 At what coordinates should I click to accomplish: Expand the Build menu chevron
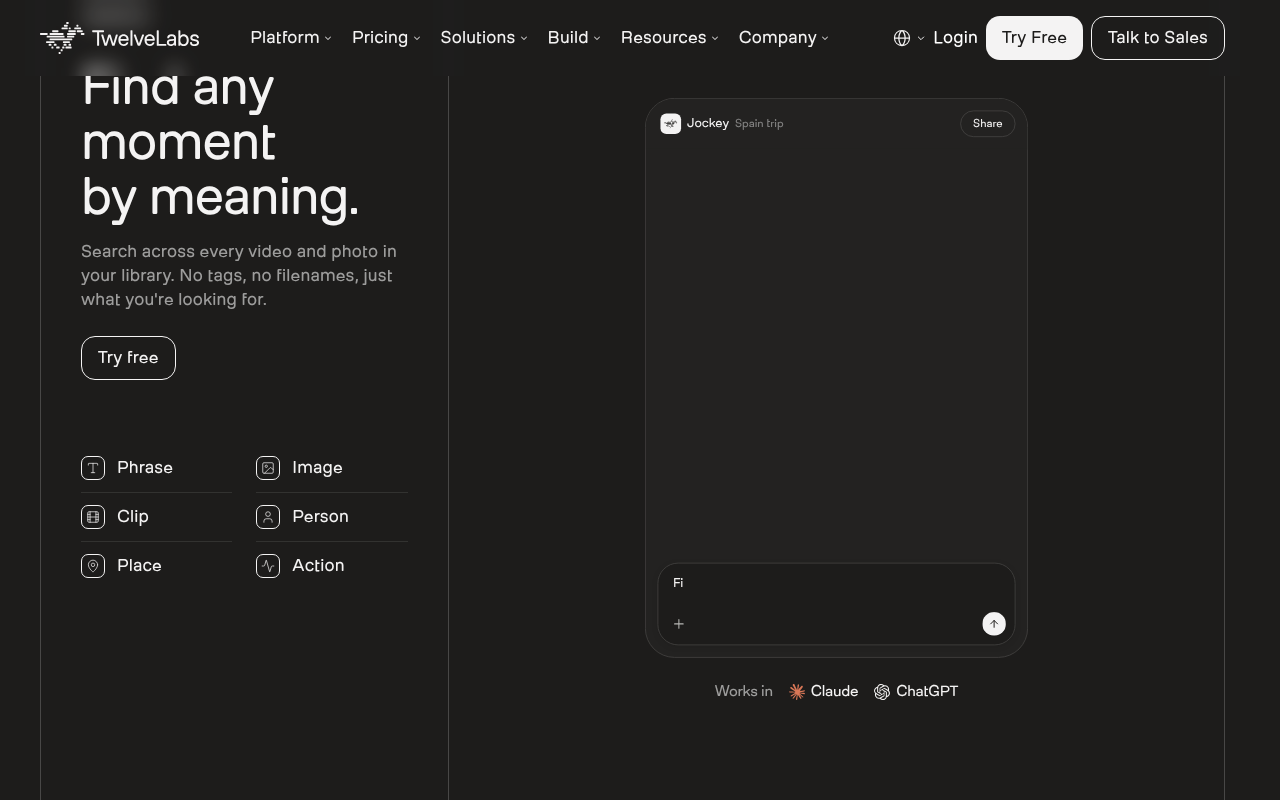[597, 38]
